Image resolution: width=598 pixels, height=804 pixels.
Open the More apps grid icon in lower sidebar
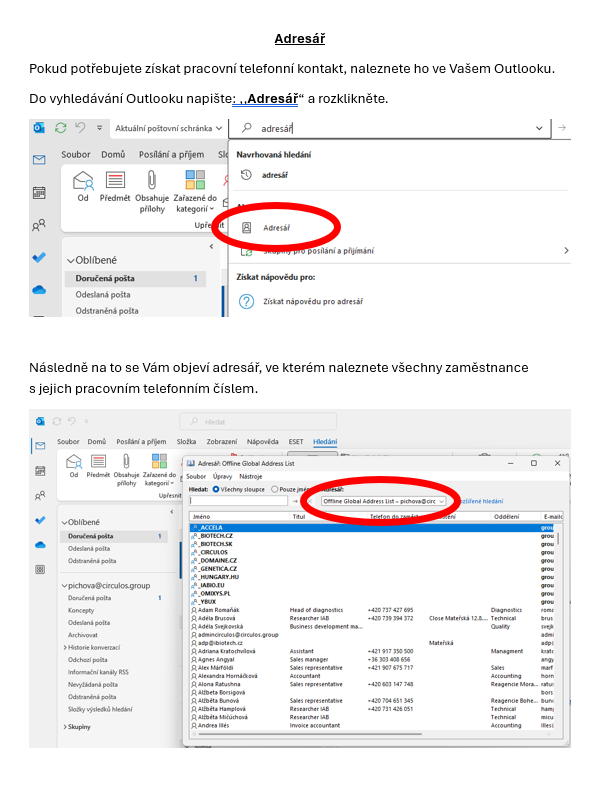coord(40,570)
